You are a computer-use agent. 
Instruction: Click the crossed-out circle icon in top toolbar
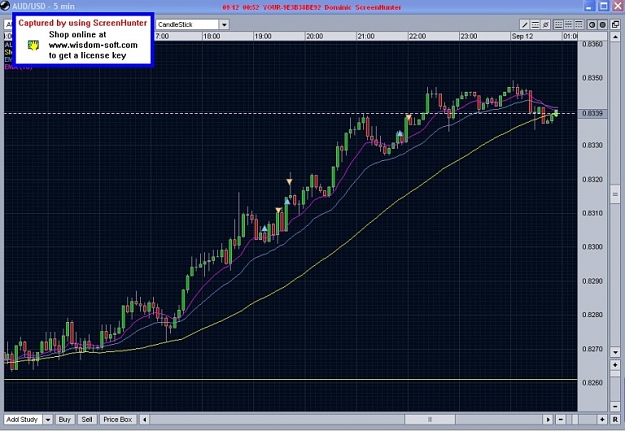pos(546,25)
